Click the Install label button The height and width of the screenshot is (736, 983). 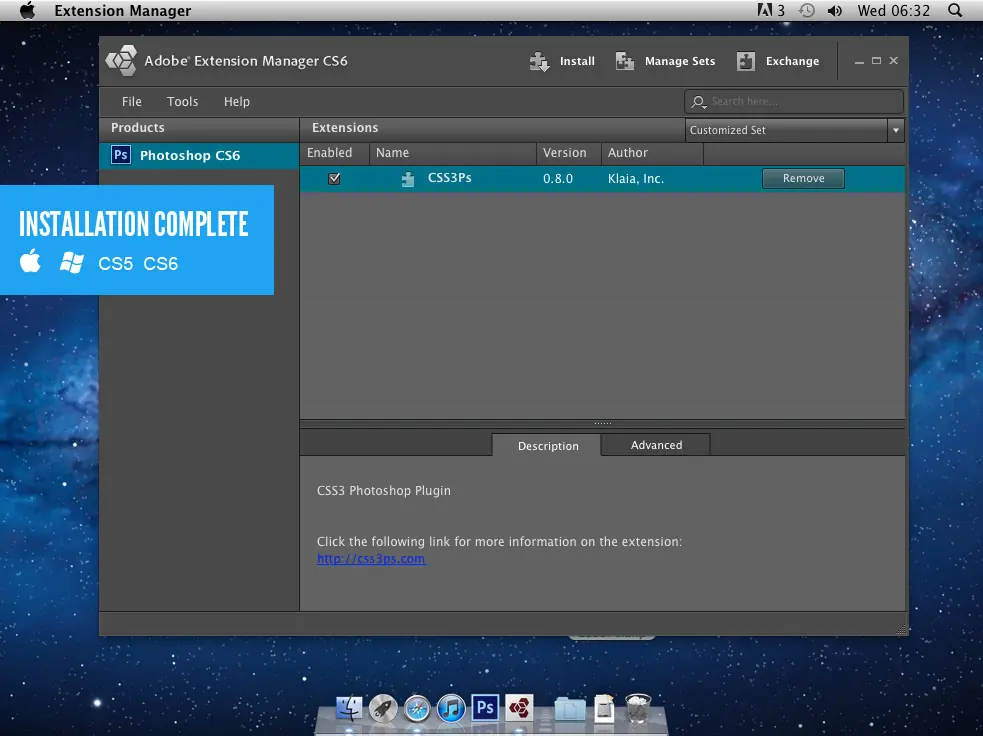577,61
